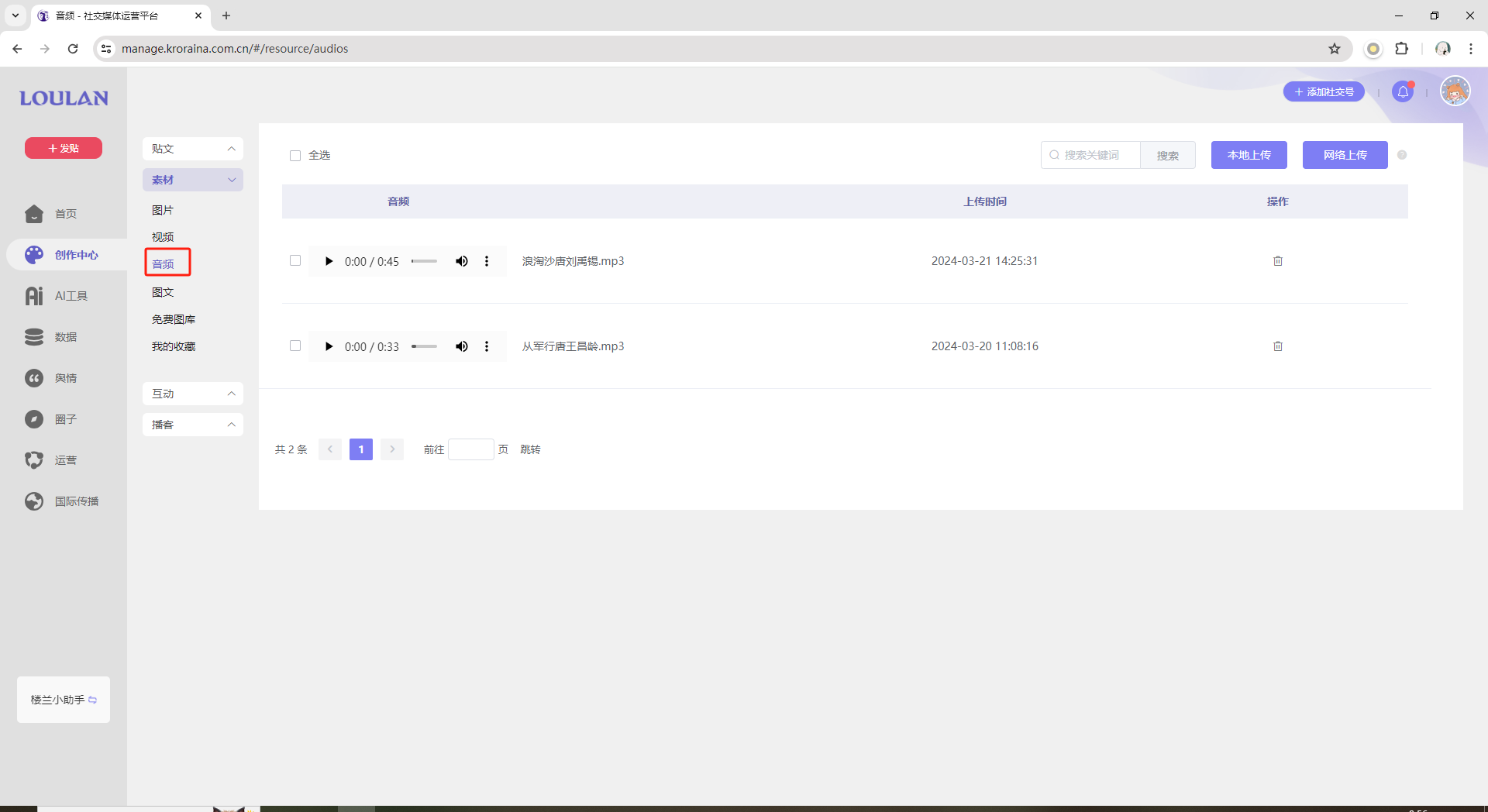Screen dimensions: 1488x812
Task: Go back in browser history
Action: coord(17,49)
